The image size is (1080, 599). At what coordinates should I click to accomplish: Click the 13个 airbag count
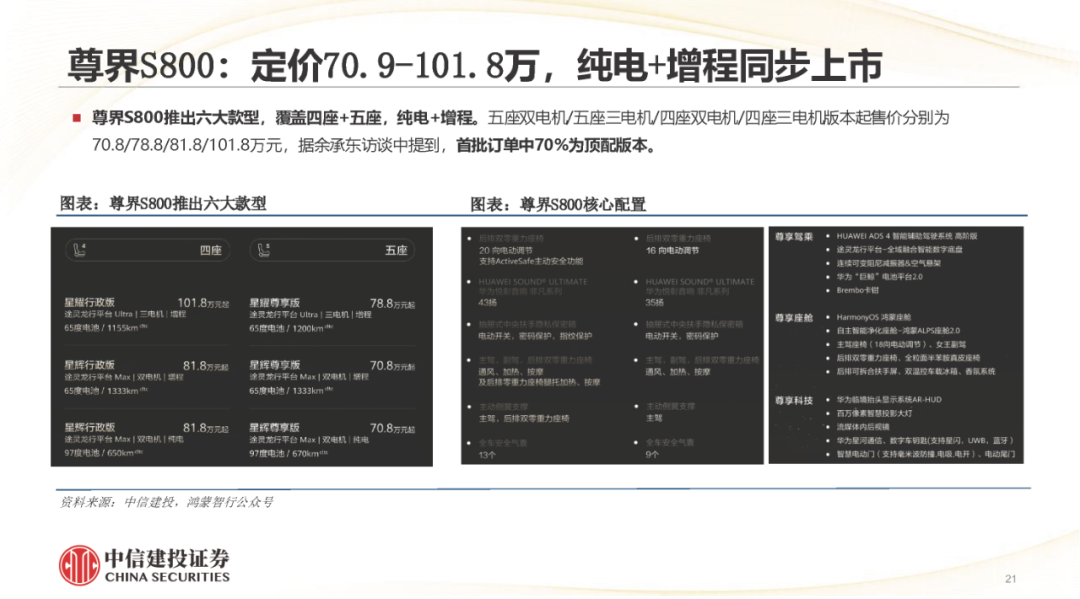pyautogui.click(x=487, y=455)
